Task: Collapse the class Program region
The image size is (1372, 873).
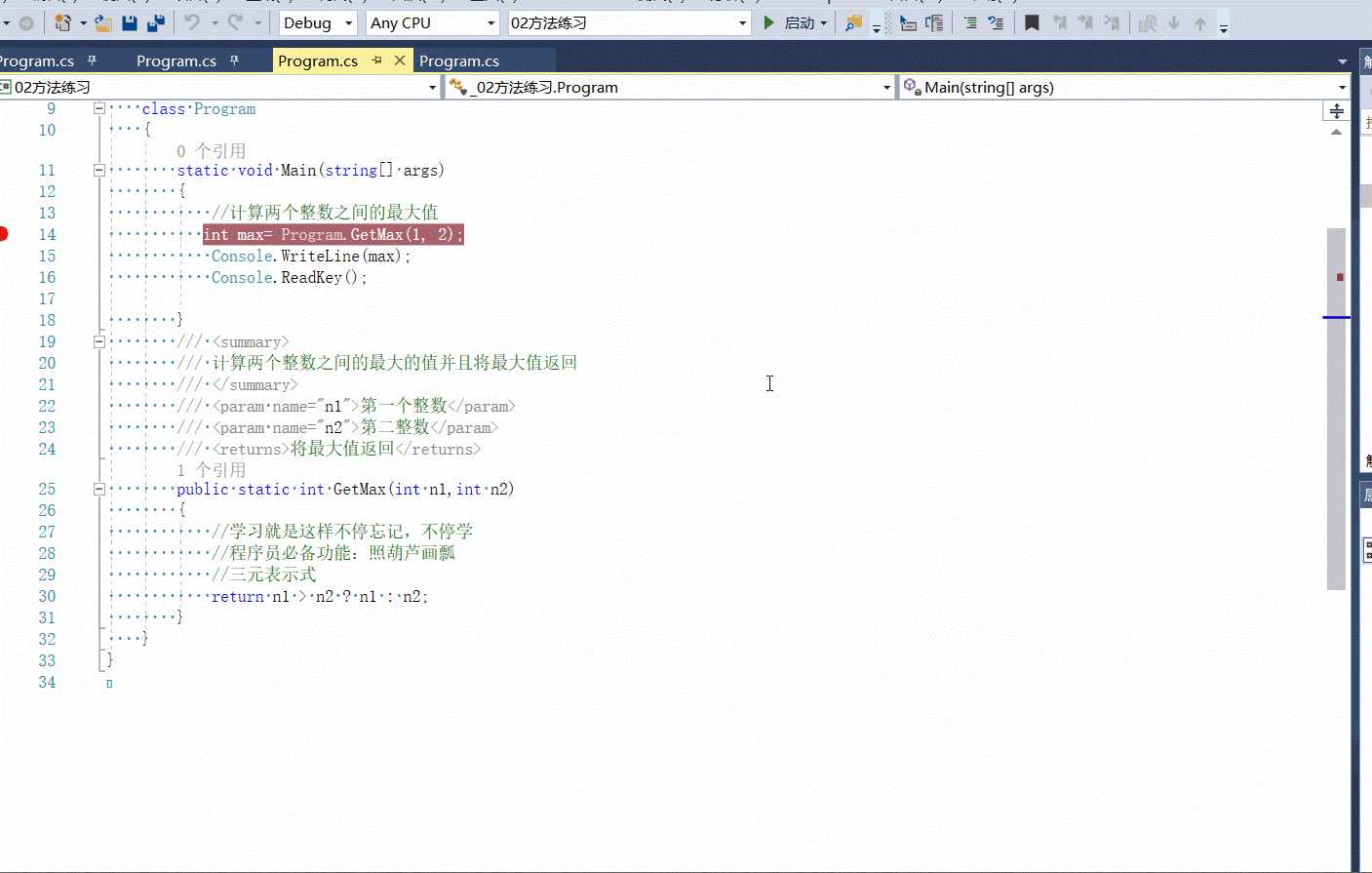Action: [99, 108]
